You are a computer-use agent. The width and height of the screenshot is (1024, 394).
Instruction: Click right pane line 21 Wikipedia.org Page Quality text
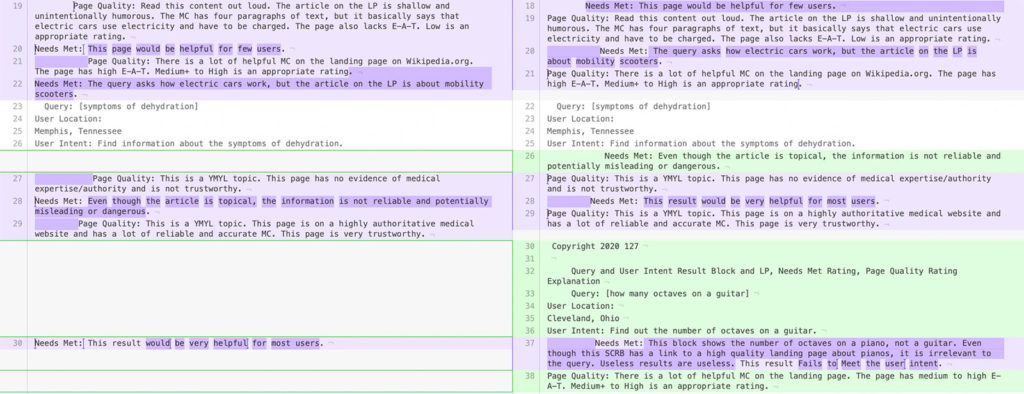pos(771,79)
